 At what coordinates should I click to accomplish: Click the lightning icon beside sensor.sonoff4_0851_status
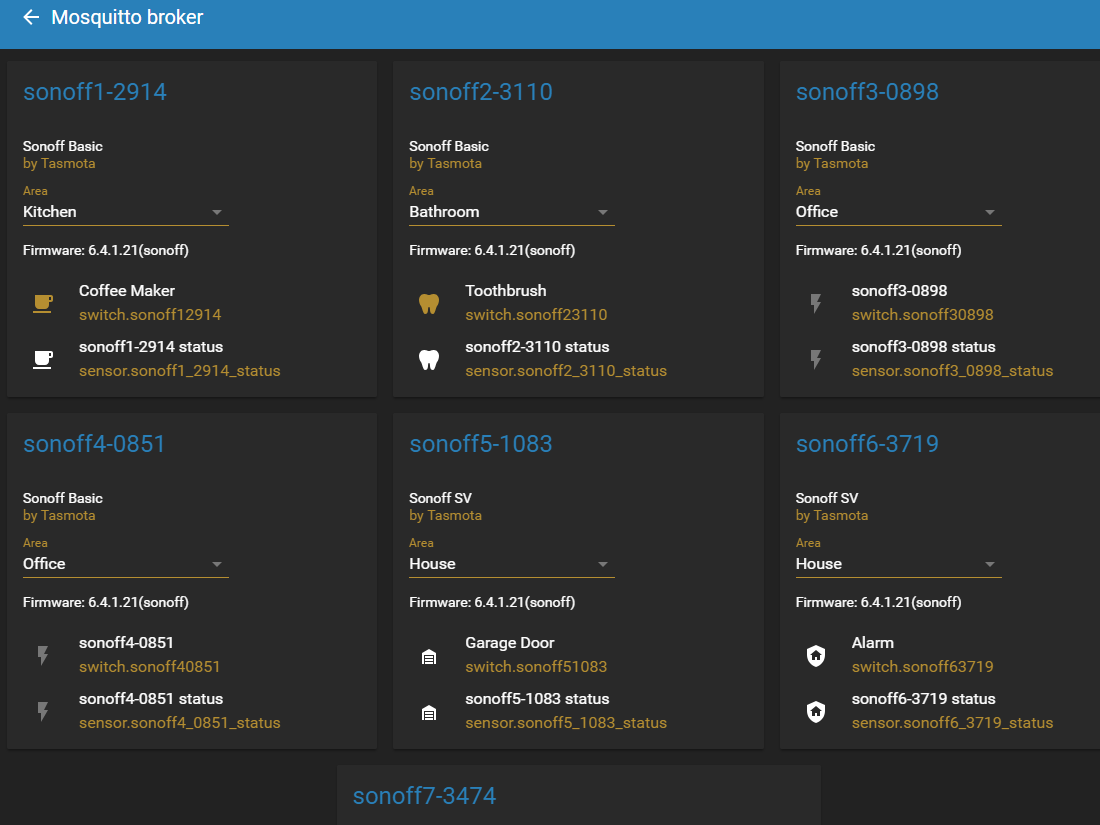click(x=43, y=711)
